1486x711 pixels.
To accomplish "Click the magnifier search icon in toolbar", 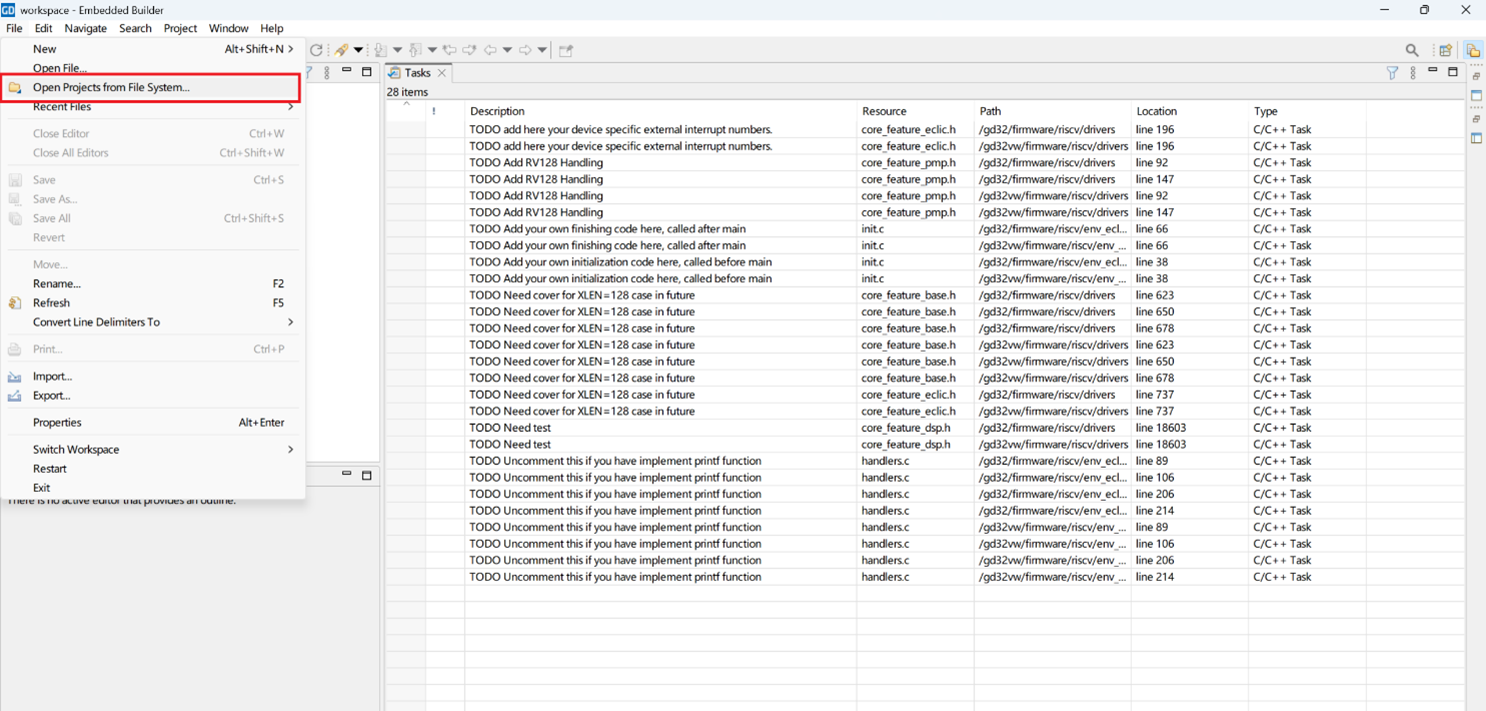I will (1412, 50).
